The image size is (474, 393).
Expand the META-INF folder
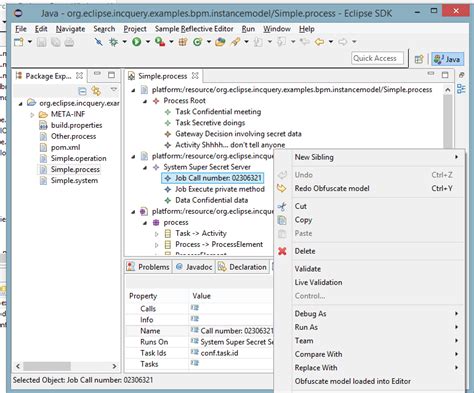32,115
